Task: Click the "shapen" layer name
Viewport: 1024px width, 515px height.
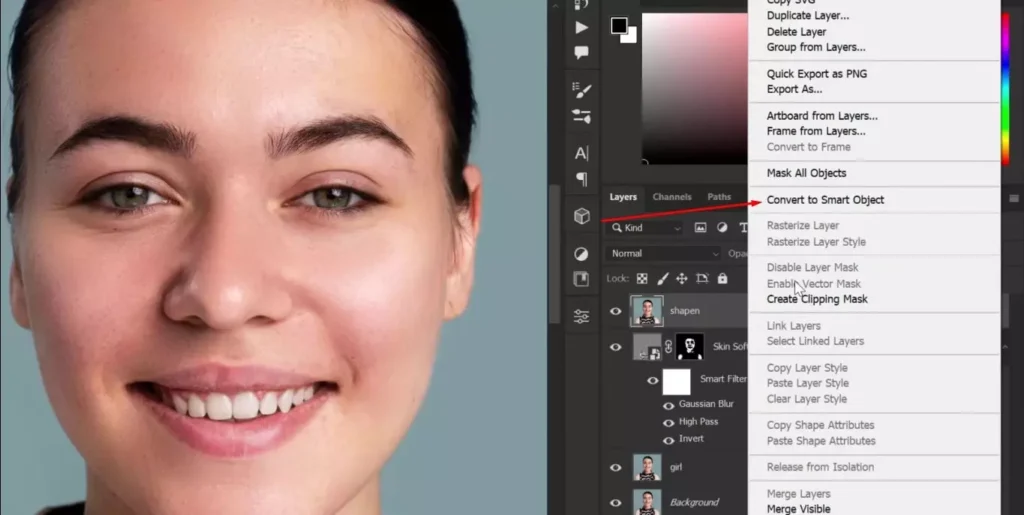Action: 684,311
